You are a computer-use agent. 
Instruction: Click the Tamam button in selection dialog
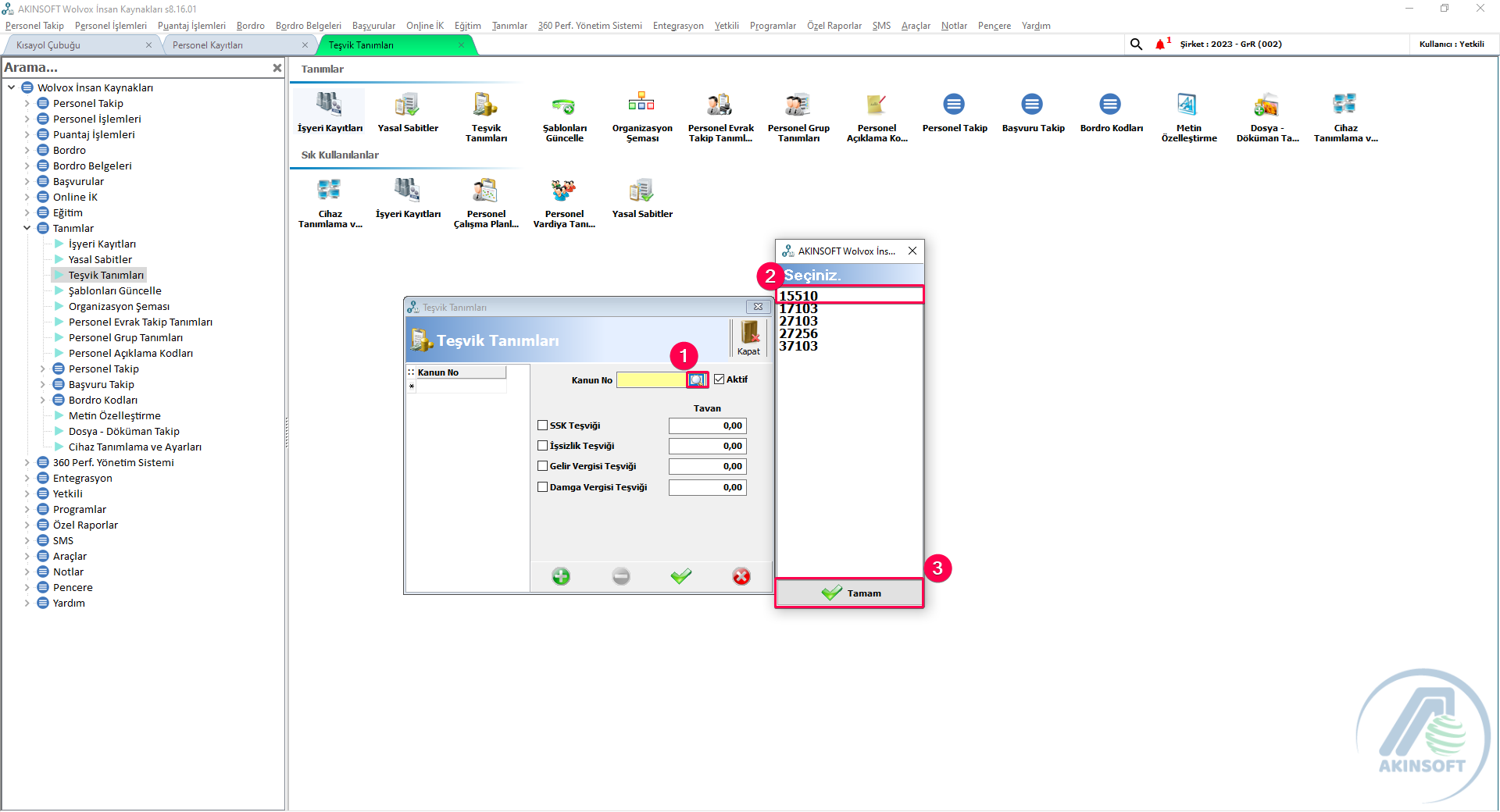[x=850, y=593]
